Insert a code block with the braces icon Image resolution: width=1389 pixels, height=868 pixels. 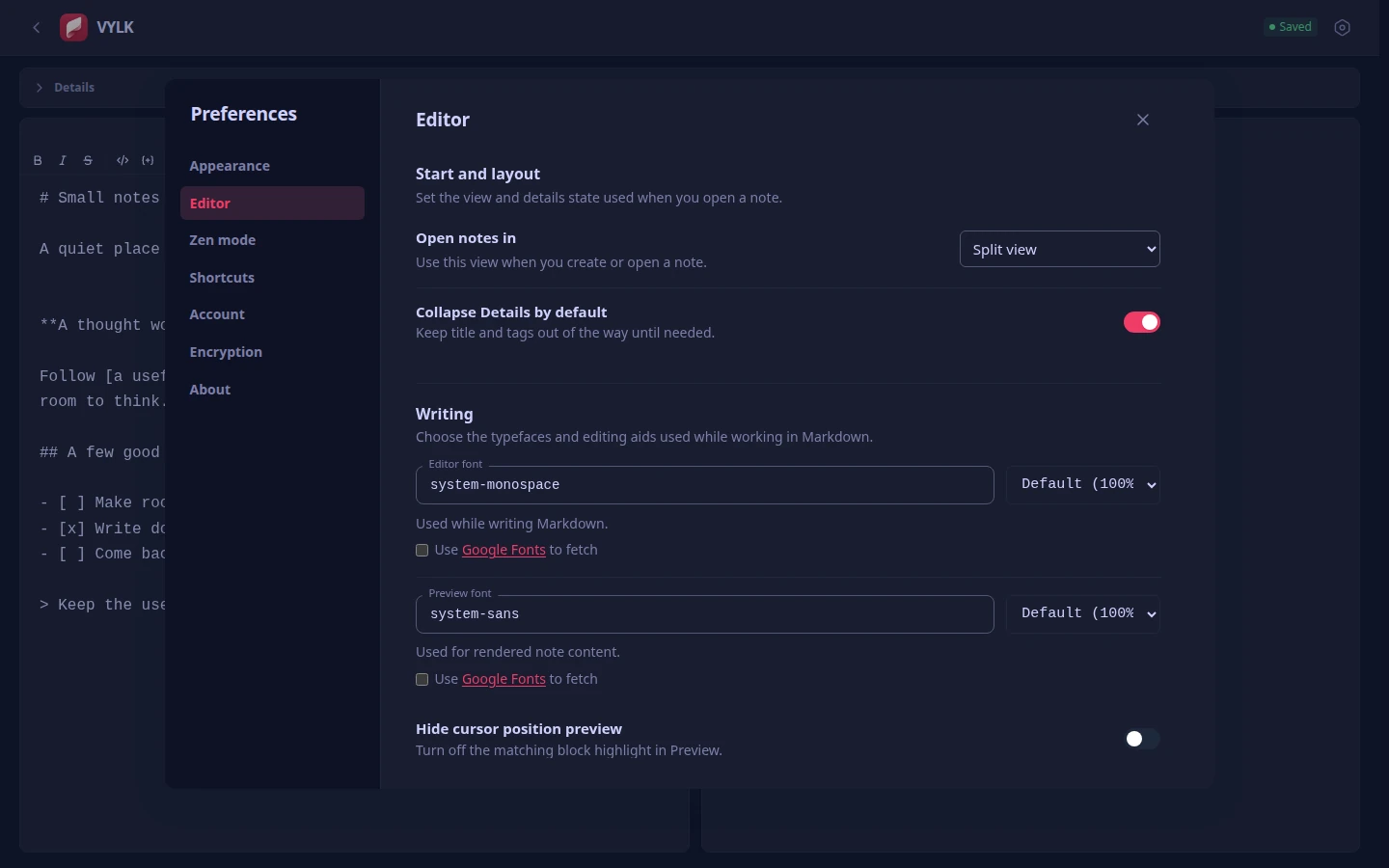point(148,161)
